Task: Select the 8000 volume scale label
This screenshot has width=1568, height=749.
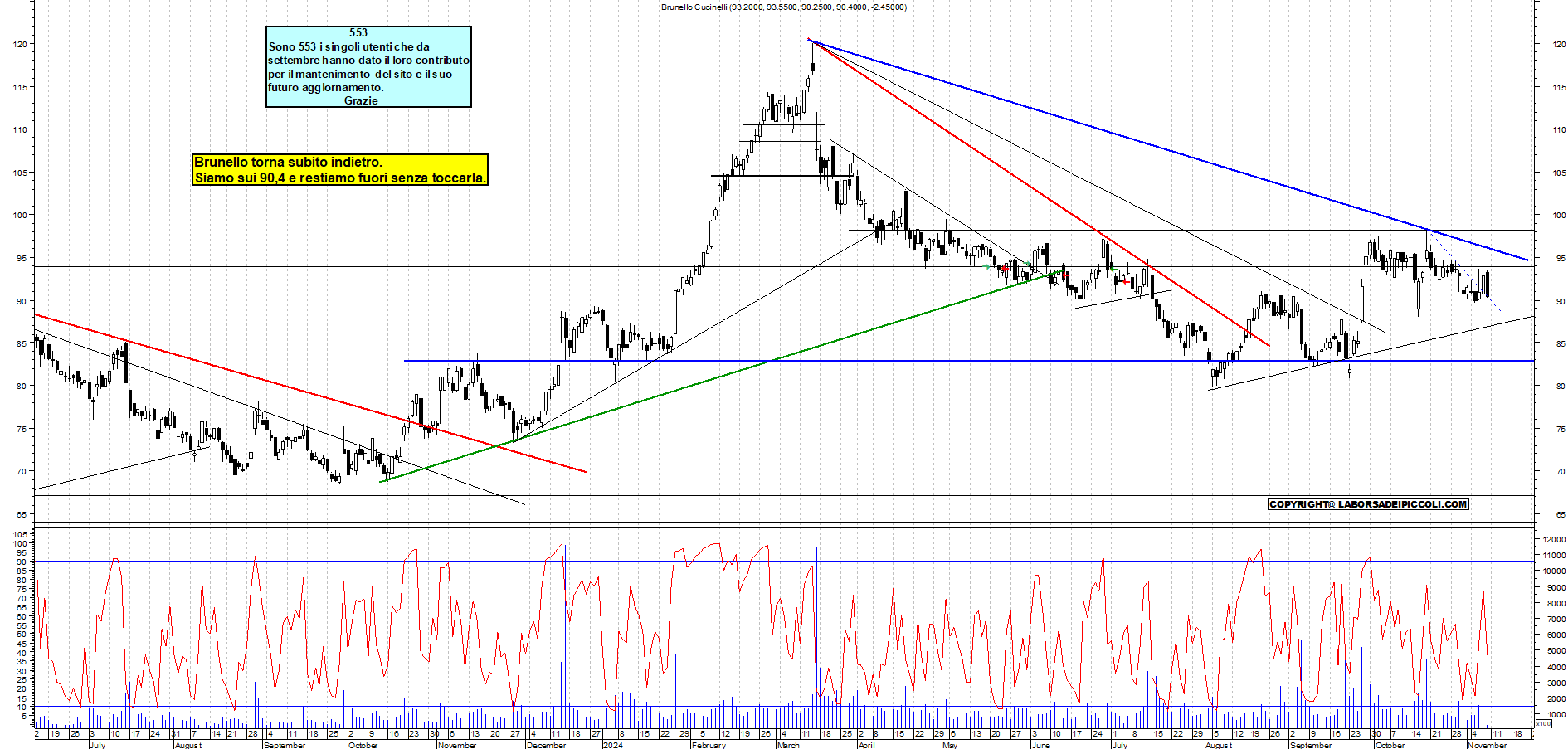Action: (1556, 604)
